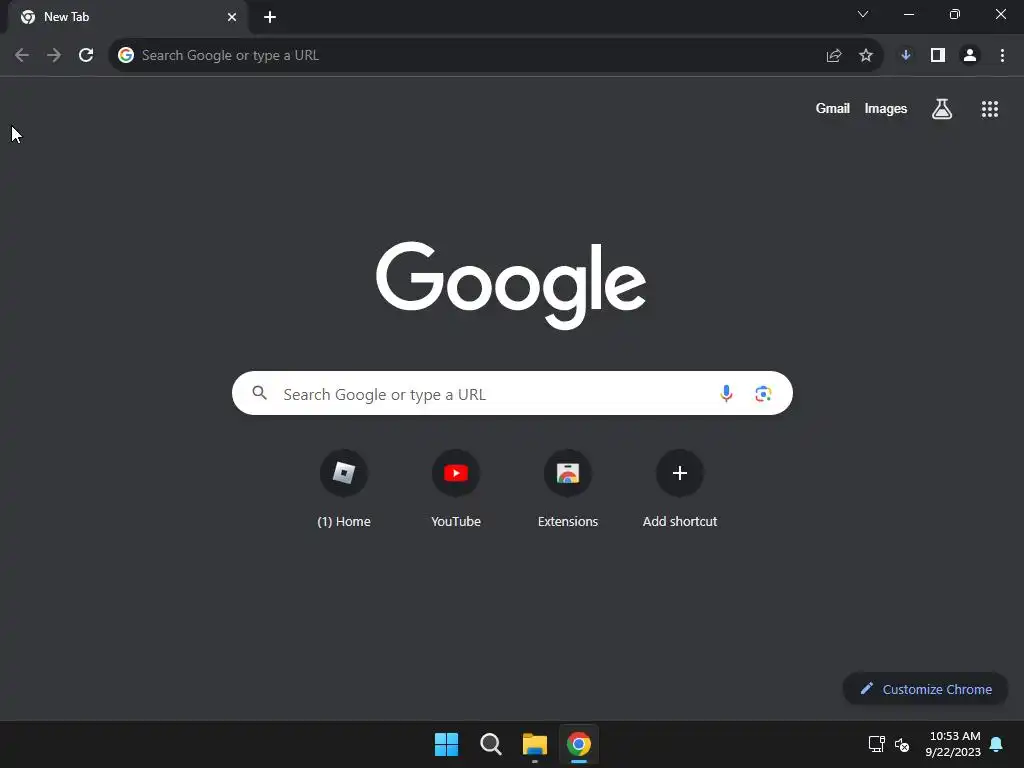1024x768 pixels.
Task: Open Google apps grid
Action: [990, 109]
